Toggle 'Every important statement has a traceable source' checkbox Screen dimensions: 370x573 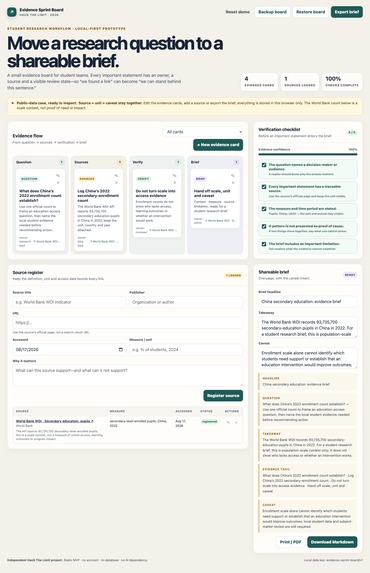coord(264,187)
